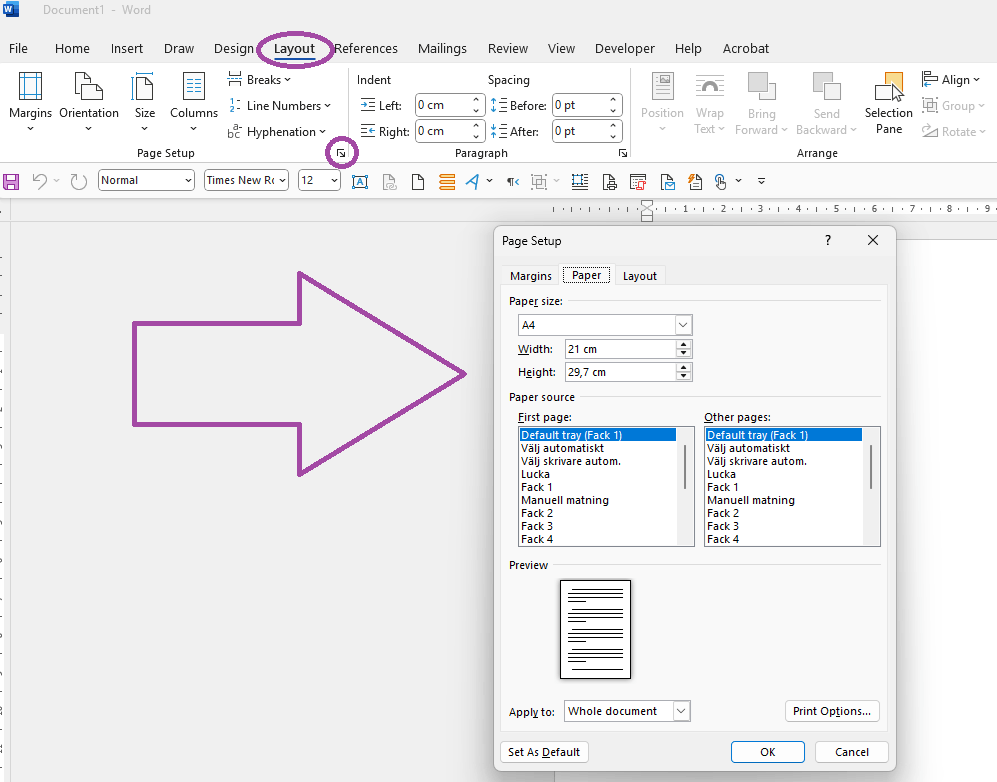Screen dimensions: 997x782
Task: Decrease paper Height with the down stepper
Action: [684, 376]
